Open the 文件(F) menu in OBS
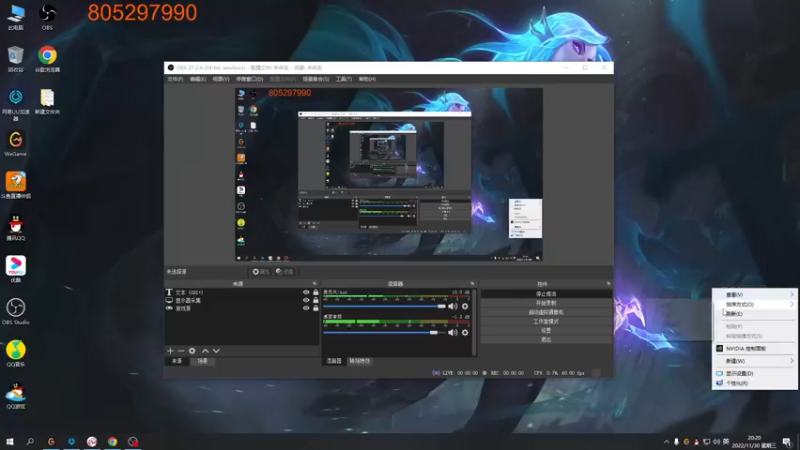Image resolution: width=800 pixels, height=450 pixels. click(x=175, y=79)
